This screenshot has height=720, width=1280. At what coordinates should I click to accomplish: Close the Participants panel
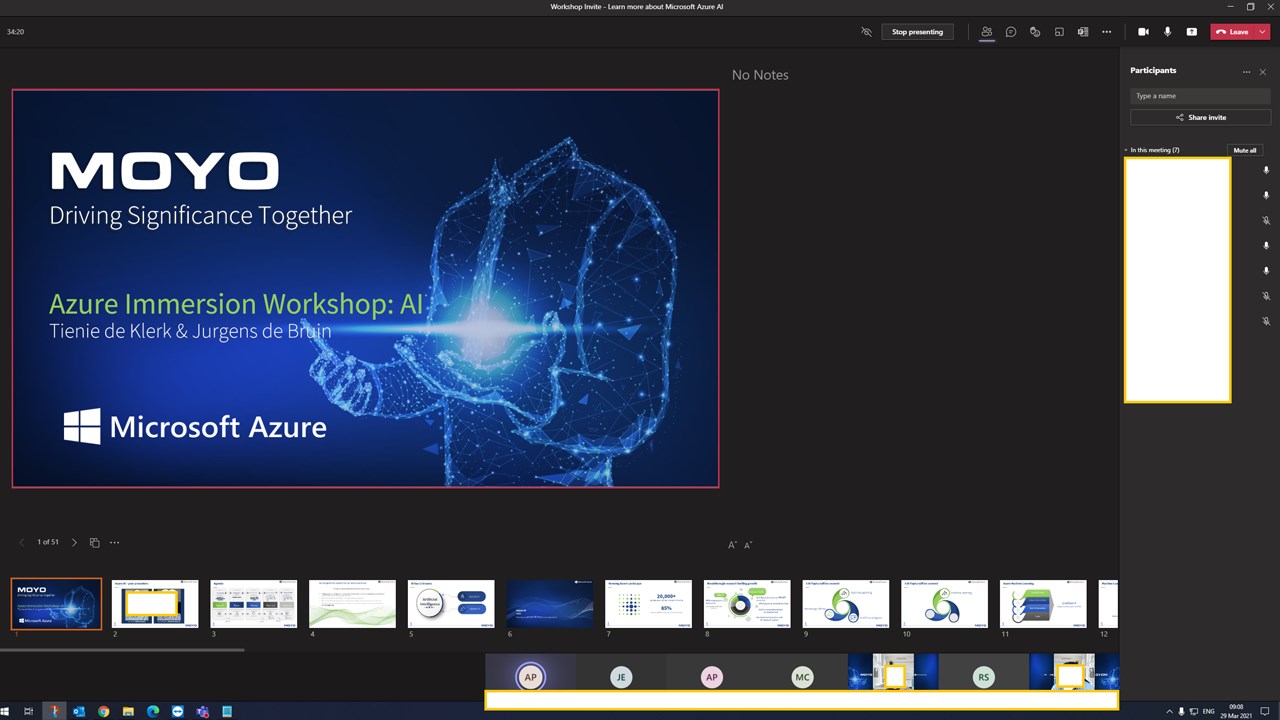coord(1262,72)
